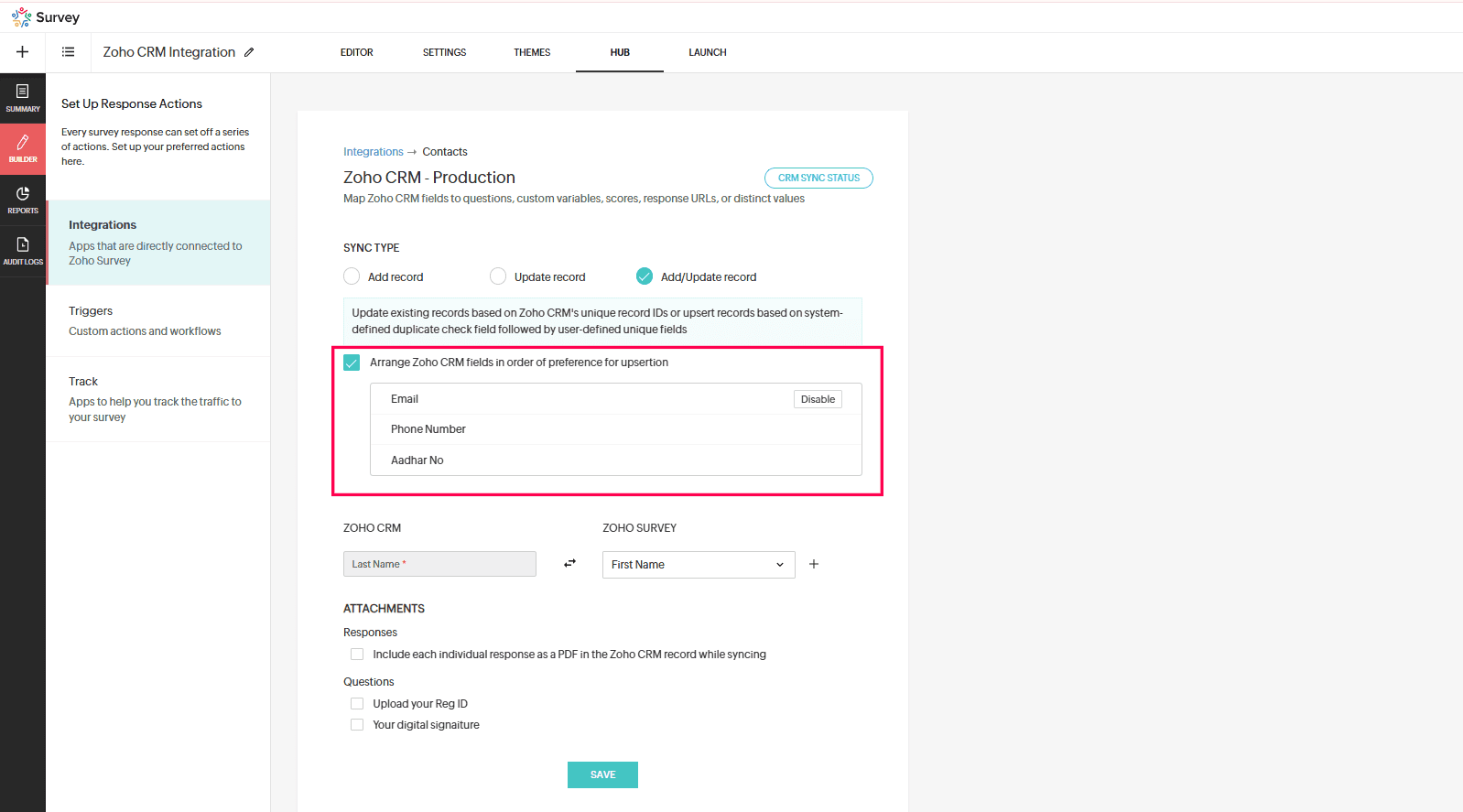Save the CRM integration mapping
The height and width of the screenshot is (812, 1463).
tap(602, 774)
